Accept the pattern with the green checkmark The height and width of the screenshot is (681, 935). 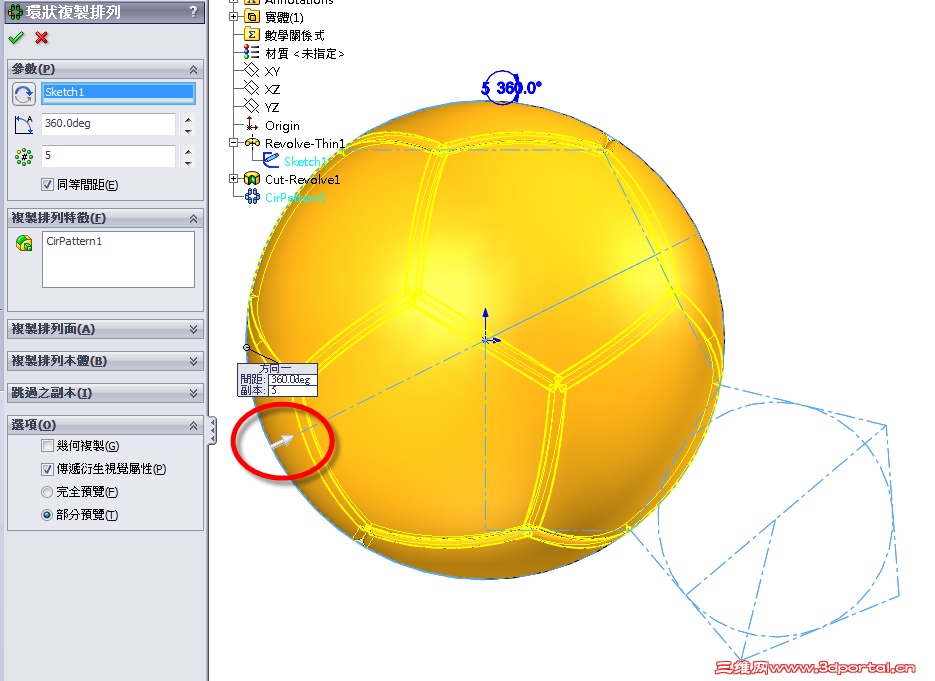click(16, 38)
